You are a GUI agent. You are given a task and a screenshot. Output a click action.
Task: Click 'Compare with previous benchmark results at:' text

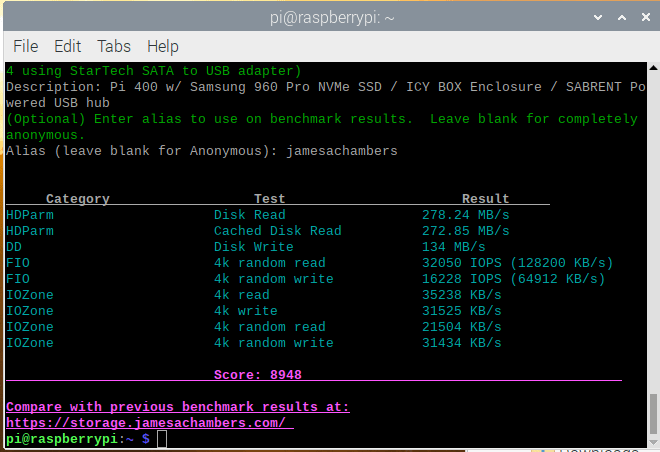tap(178, 407)
